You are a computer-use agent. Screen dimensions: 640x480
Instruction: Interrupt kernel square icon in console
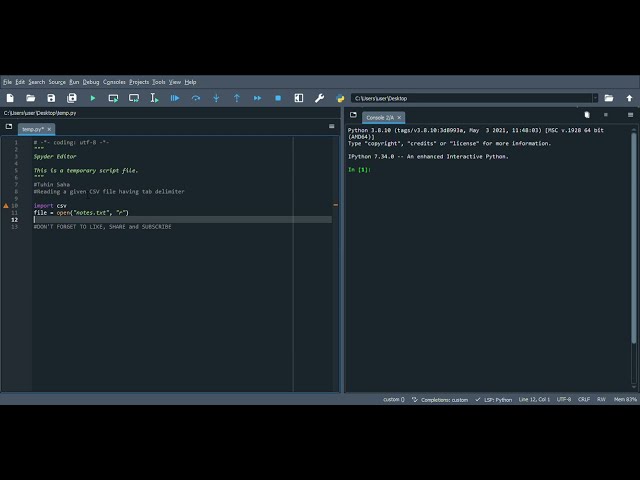(x=606, y=115)
